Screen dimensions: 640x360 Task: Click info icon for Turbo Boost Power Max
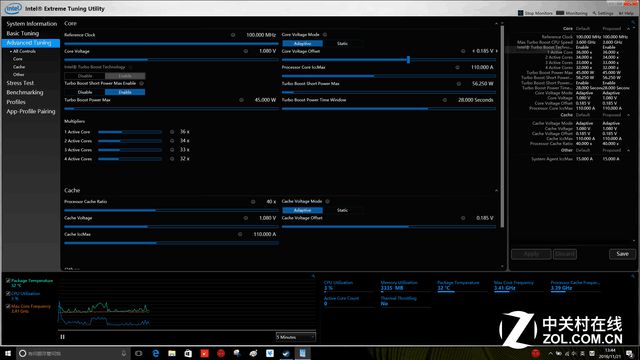pyautogui.click(x=241, y=100)
